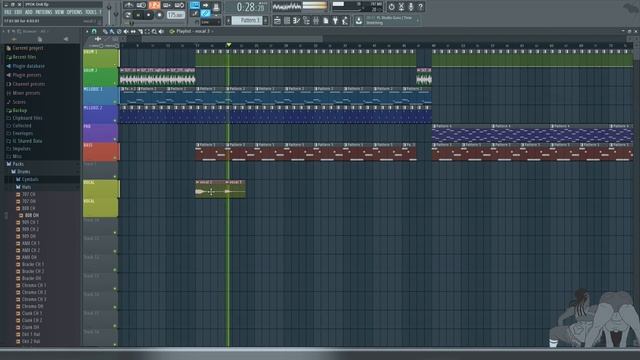Select the mute tool in playlist toolbar
The width and height of the screenshot is (640, 360).
pos(126,31)
